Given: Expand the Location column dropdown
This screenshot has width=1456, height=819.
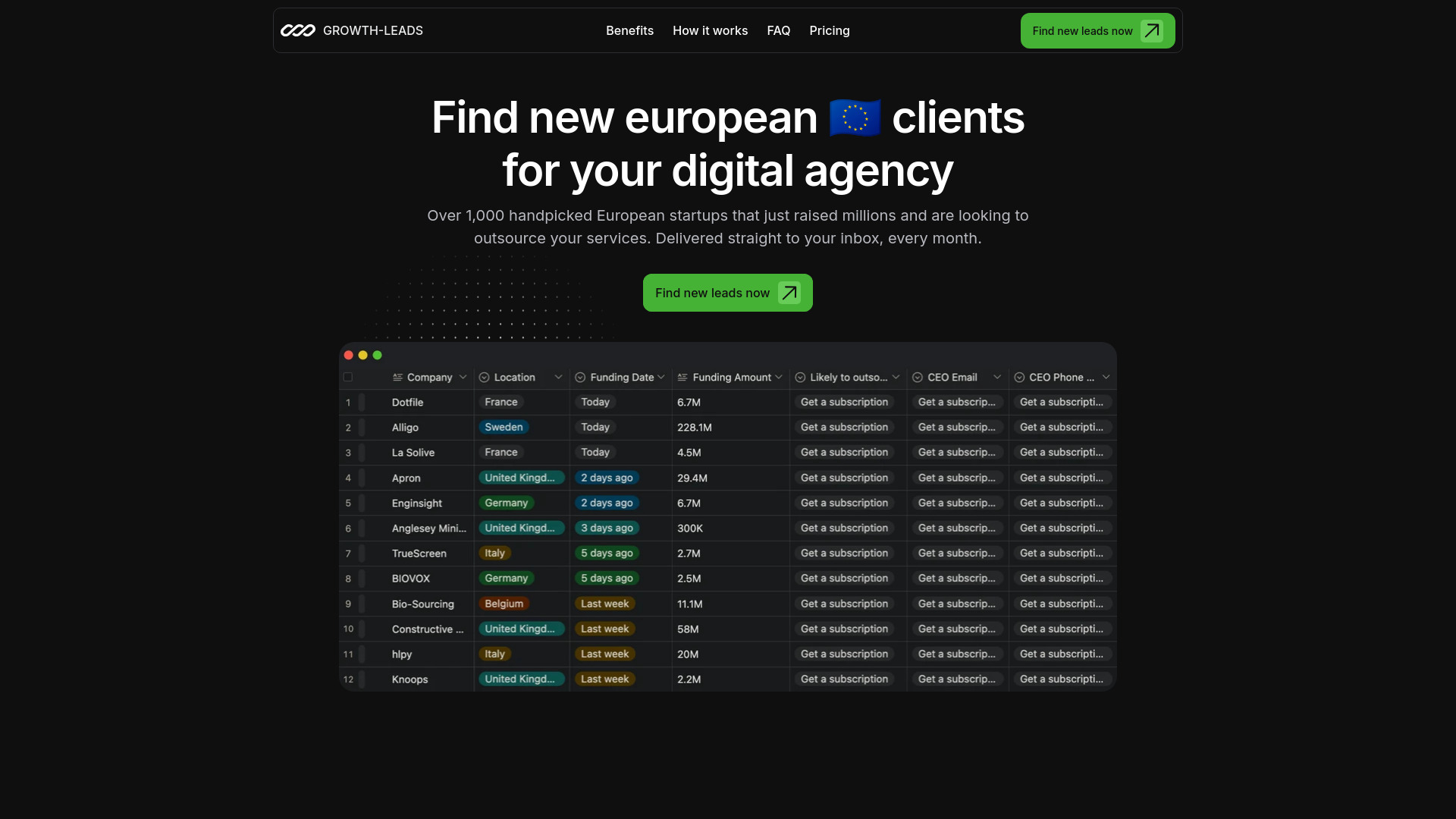Looking at the screenshot, I should (x=557, y=377).
